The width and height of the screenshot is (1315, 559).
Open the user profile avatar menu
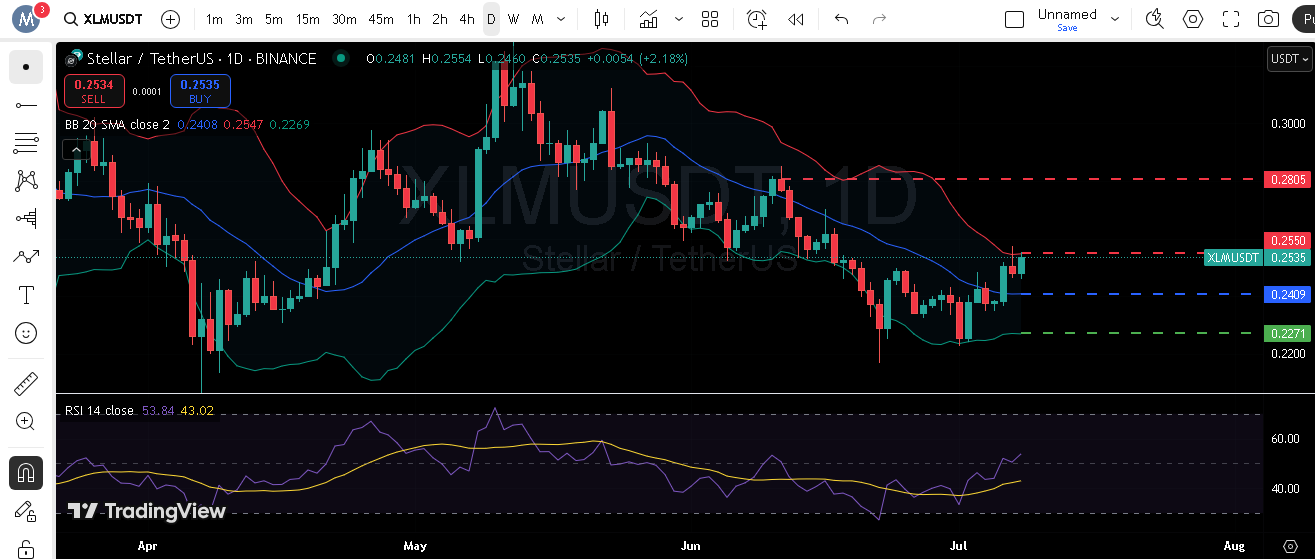[x=25, y=18]
